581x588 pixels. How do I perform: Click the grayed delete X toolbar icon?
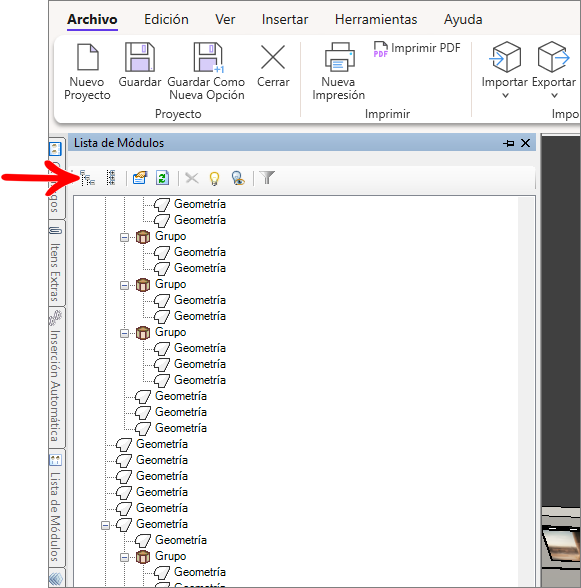[x=192, y=178]
